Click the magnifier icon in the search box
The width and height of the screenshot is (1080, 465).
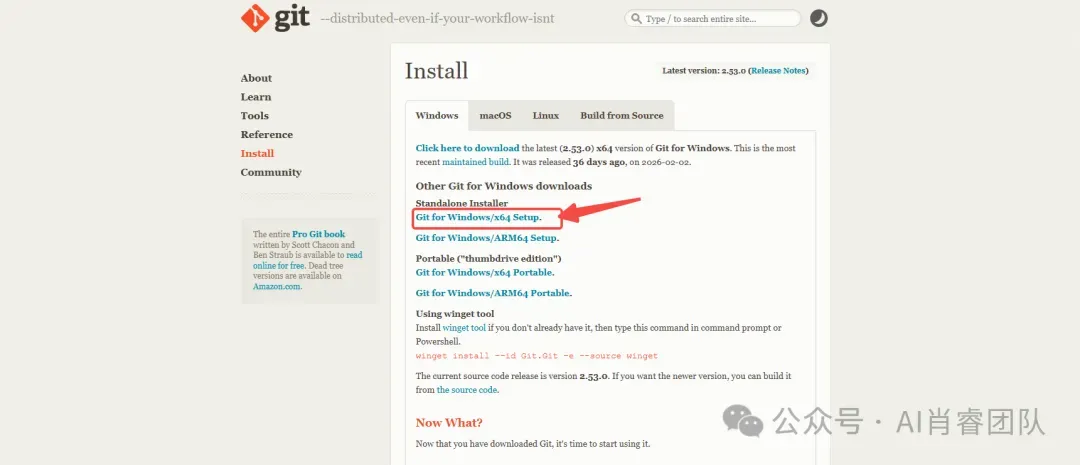(636, 19)
